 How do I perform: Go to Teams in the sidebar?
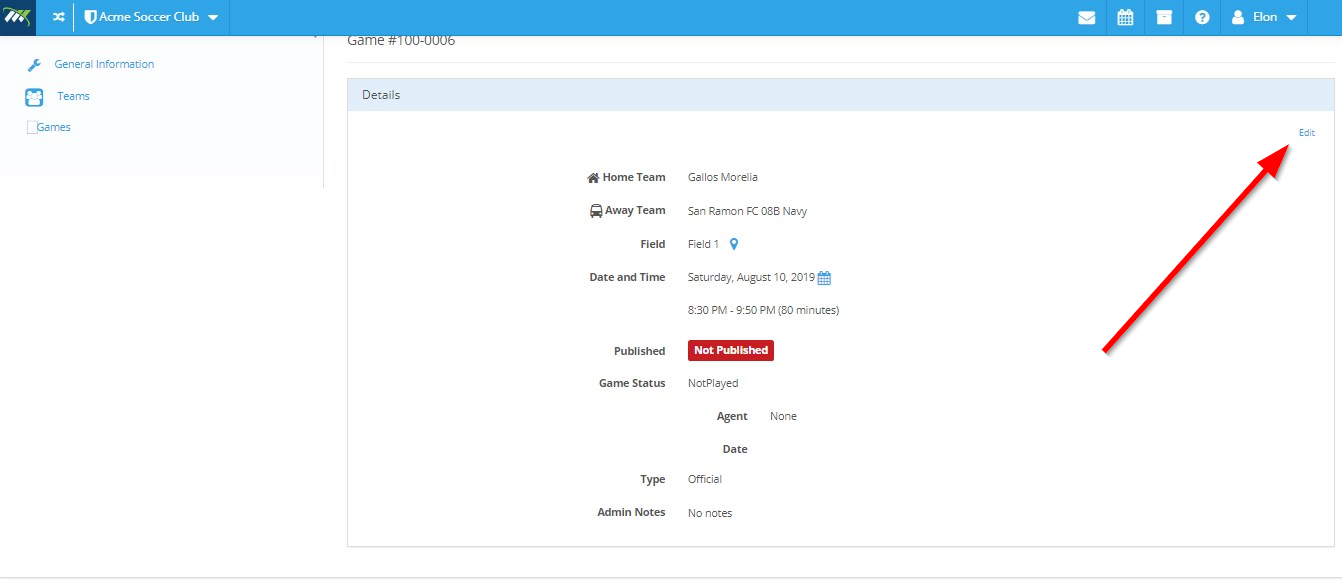[73, 96]
